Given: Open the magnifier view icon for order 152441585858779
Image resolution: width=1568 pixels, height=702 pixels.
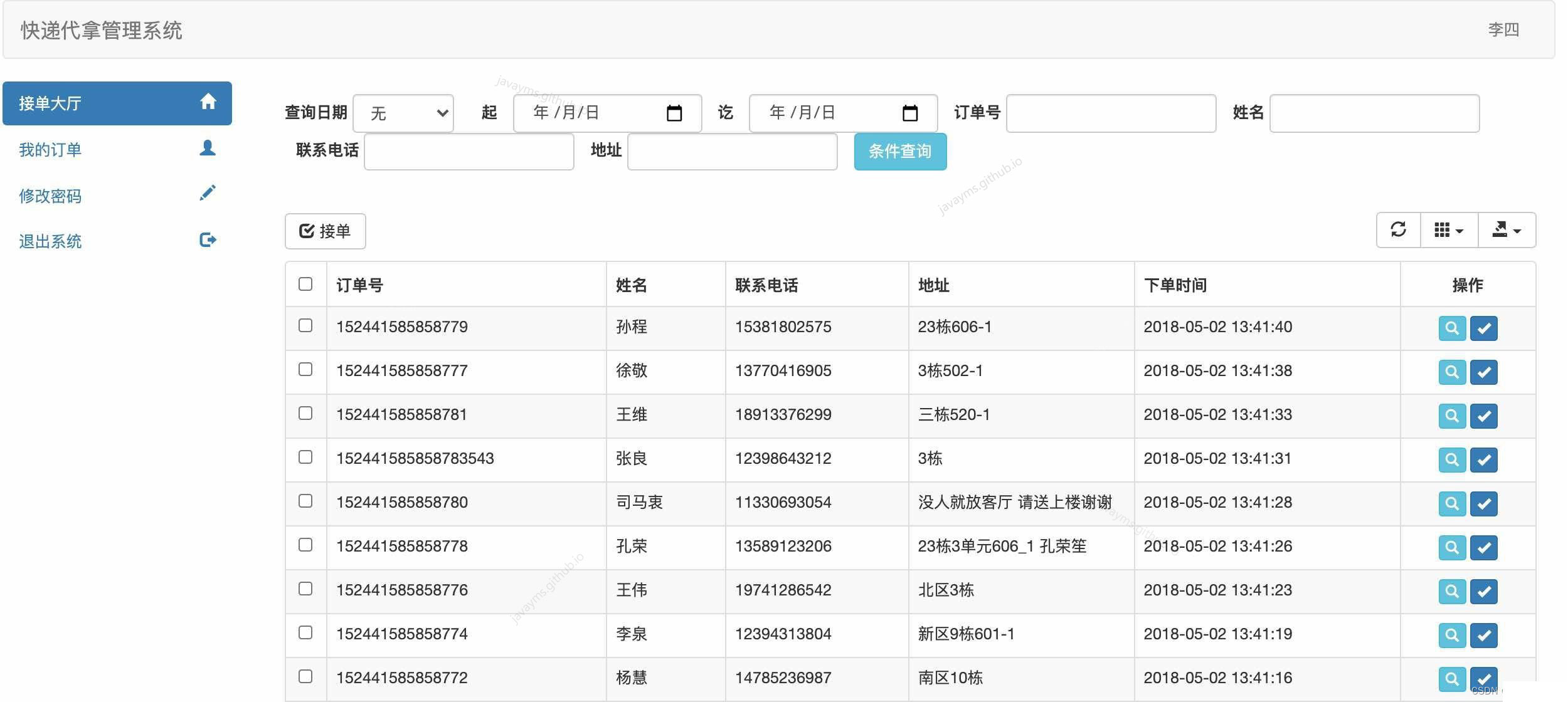Looking at the screenshot, I should tap(1453, 328).
